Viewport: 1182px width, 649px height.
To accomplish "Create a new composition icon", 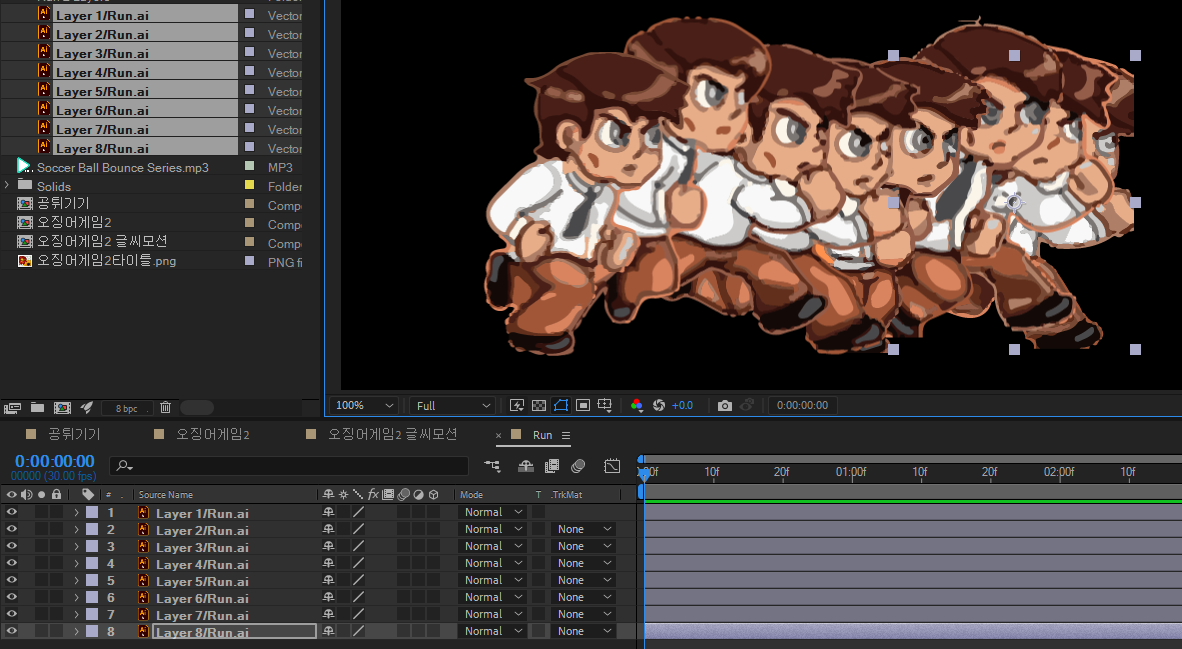I will 63,408.
